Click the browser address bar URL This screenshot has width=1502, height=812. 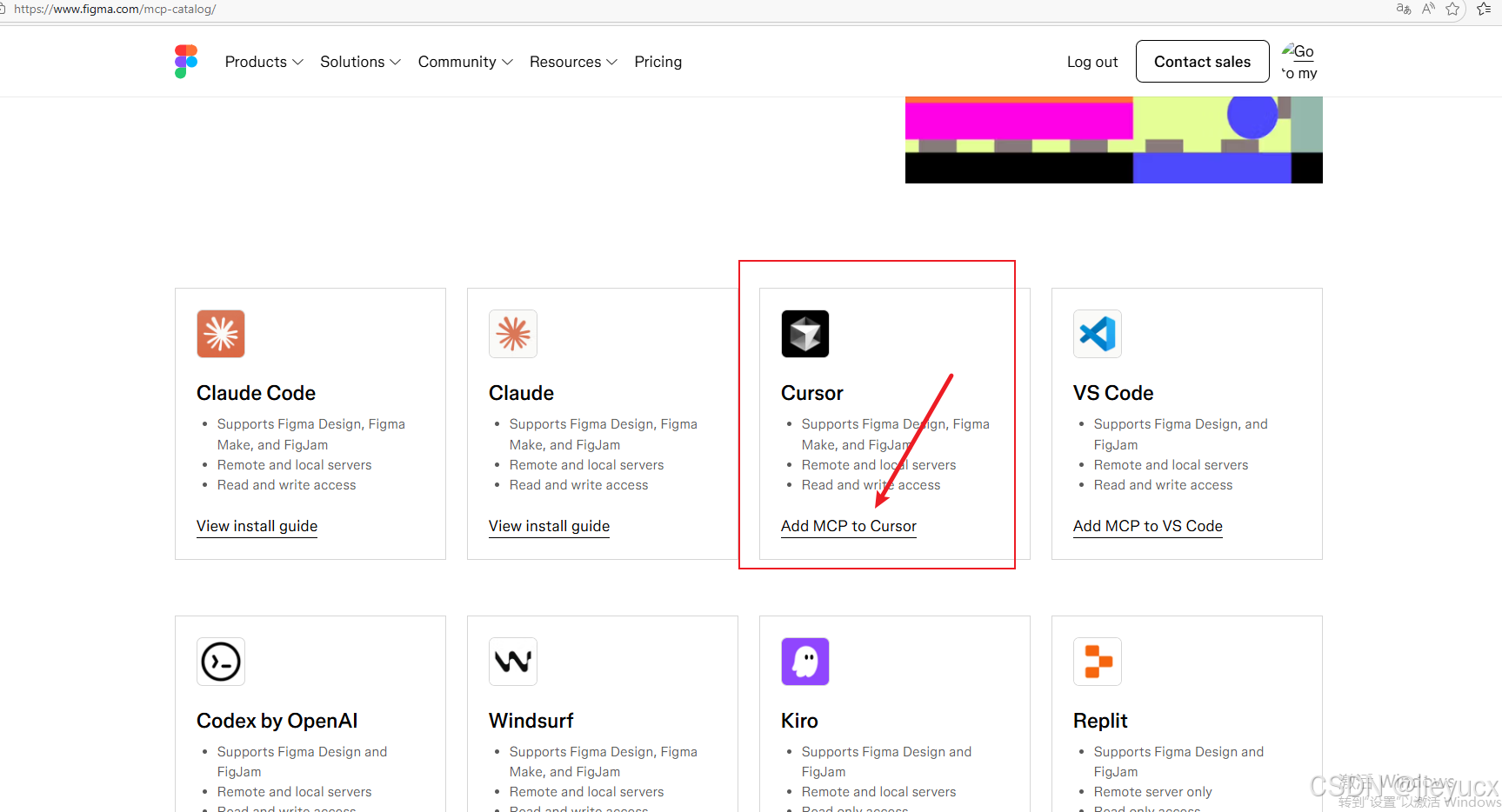coord(115,9)
